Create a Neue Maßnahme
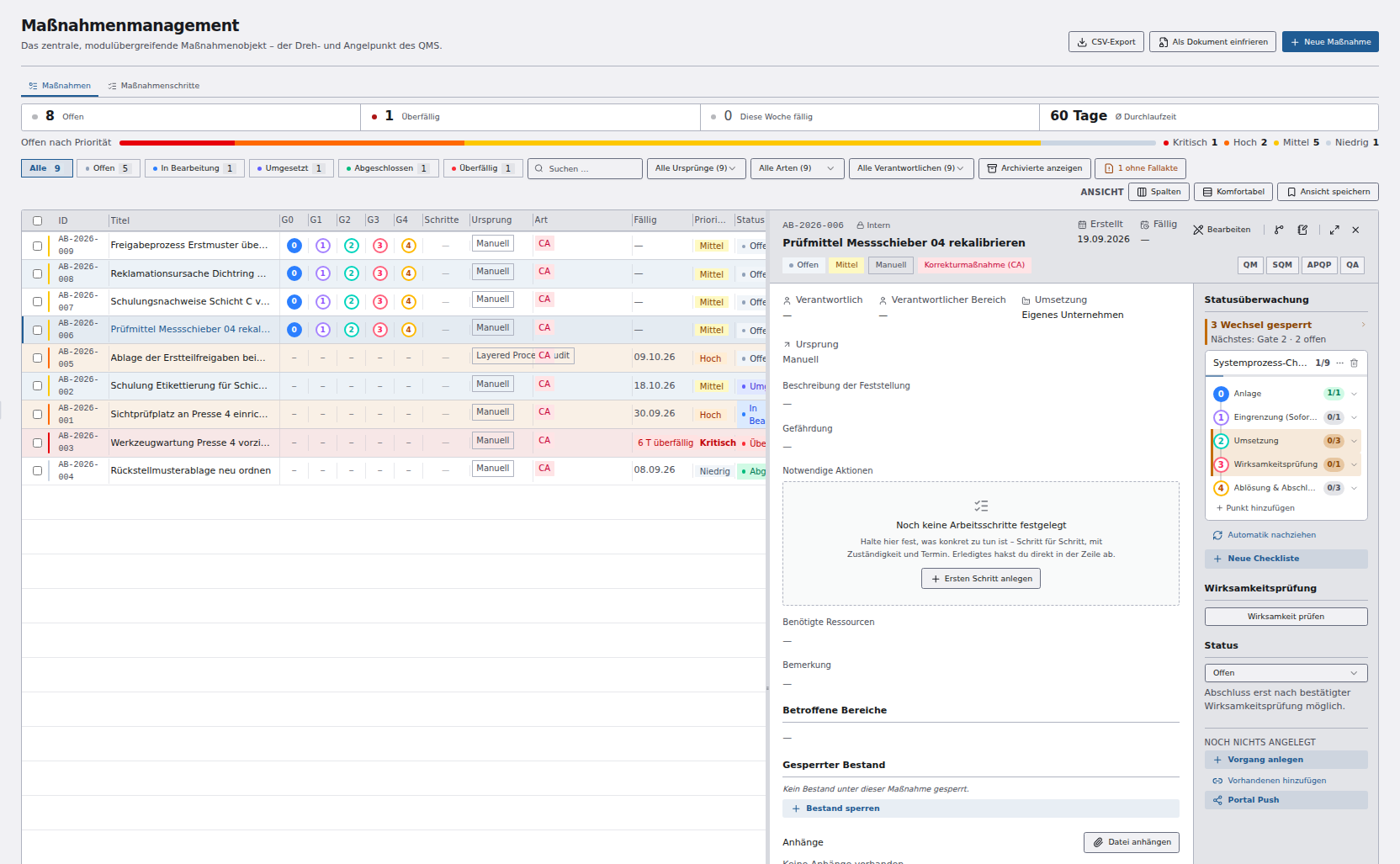This screenshot has width=1400, height=864. (1330, 42)
